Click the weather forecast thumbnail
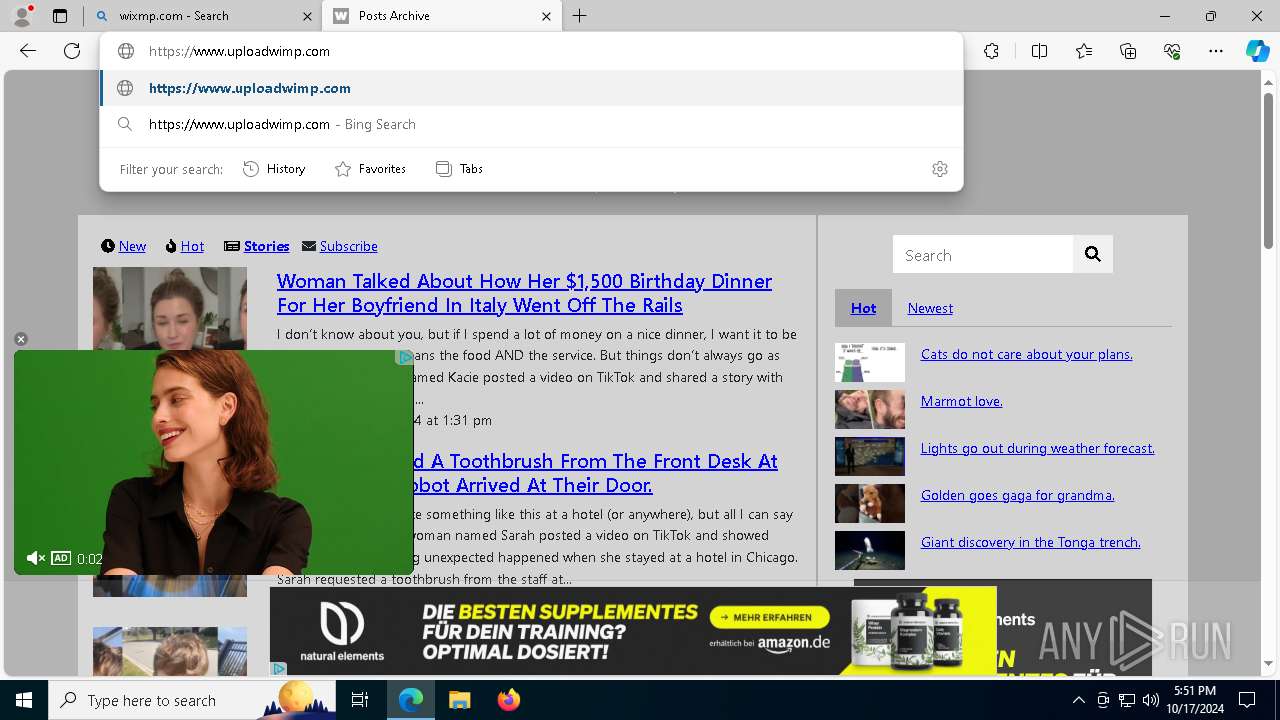The image size is (1280, 720). (x=870, y=457)
